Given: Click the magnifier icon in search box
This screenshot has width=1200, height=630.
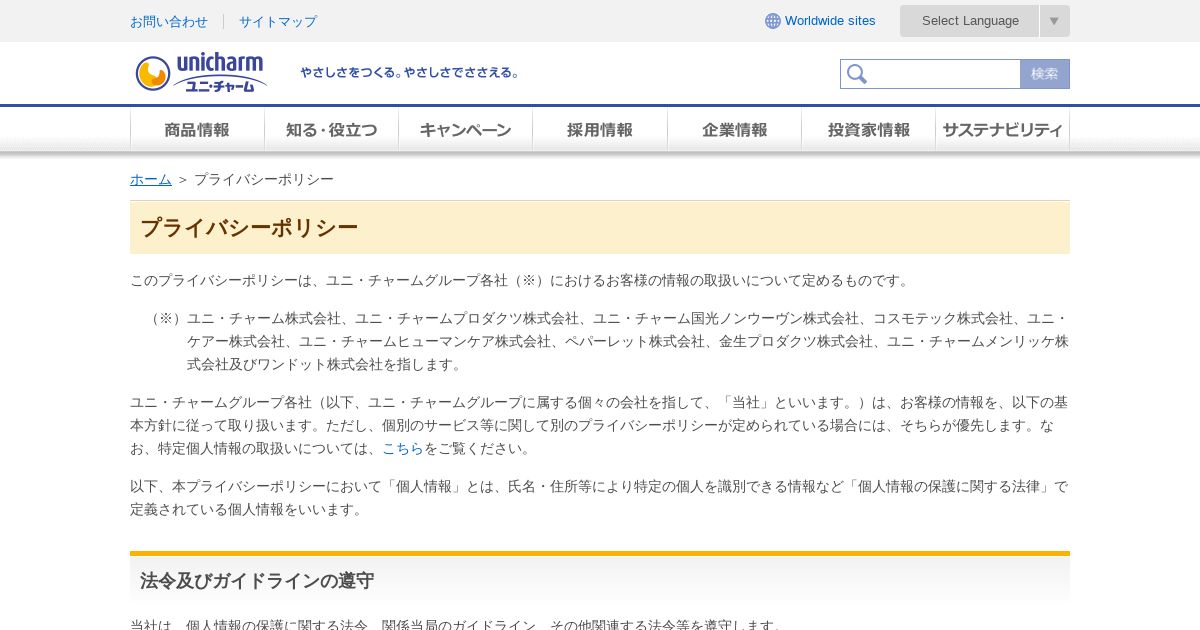Looking at the screenshot, I should point(856,74).
